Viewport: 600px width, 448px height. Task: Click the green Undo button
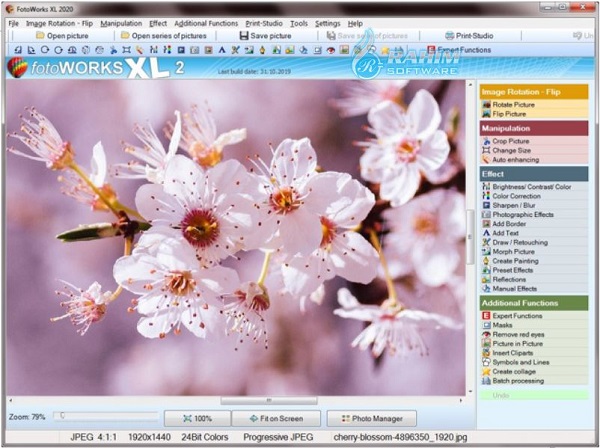pyautogui.click(x=534, y=395)
